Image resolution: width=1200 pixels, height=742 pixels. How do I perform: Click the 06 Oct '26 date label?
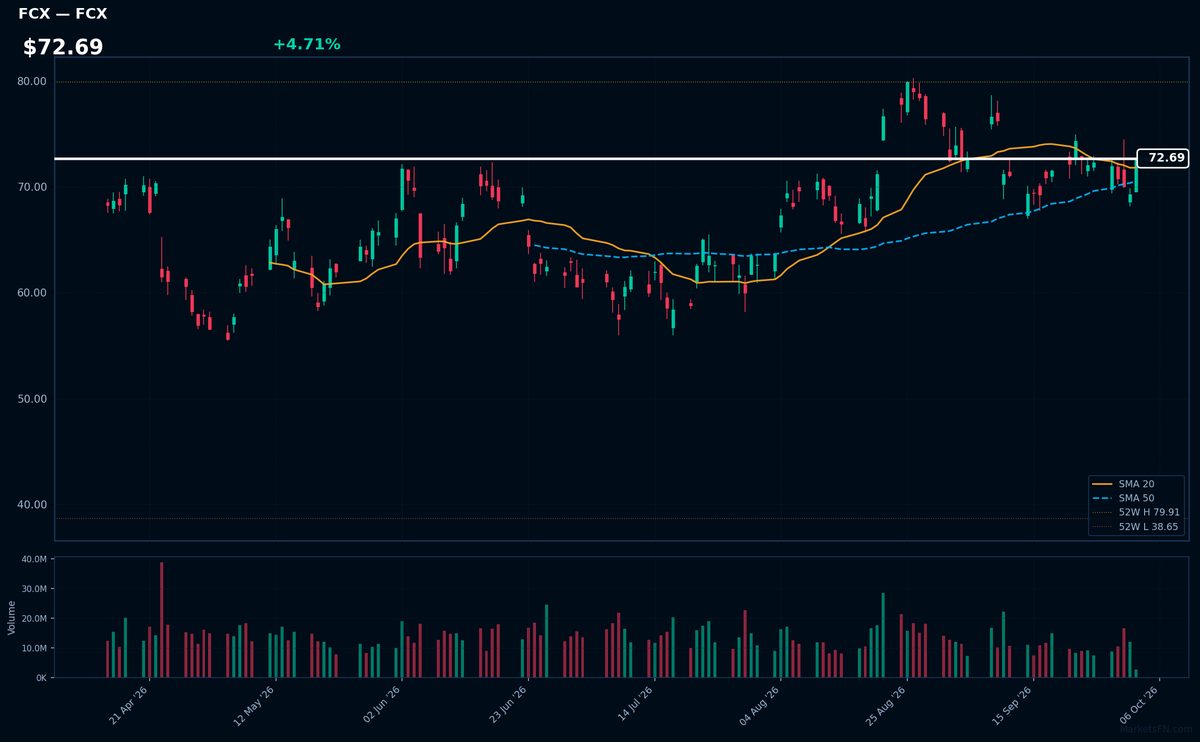pyautogui.click(x=1141, y=705)
